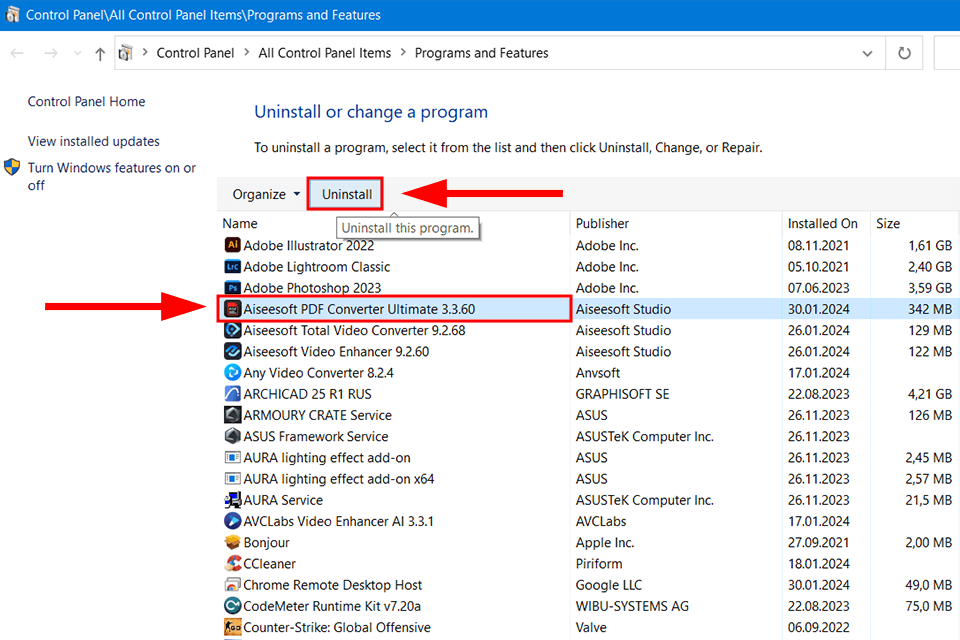Open the recent locations dropdown arrow
This screenshot has width=960, height=640.
[x=77, y=53]
